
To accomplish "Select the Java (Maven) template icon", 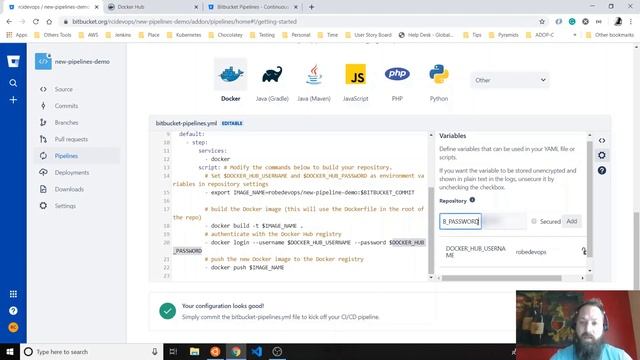I will pyautogui.click(x=314, y=75).
